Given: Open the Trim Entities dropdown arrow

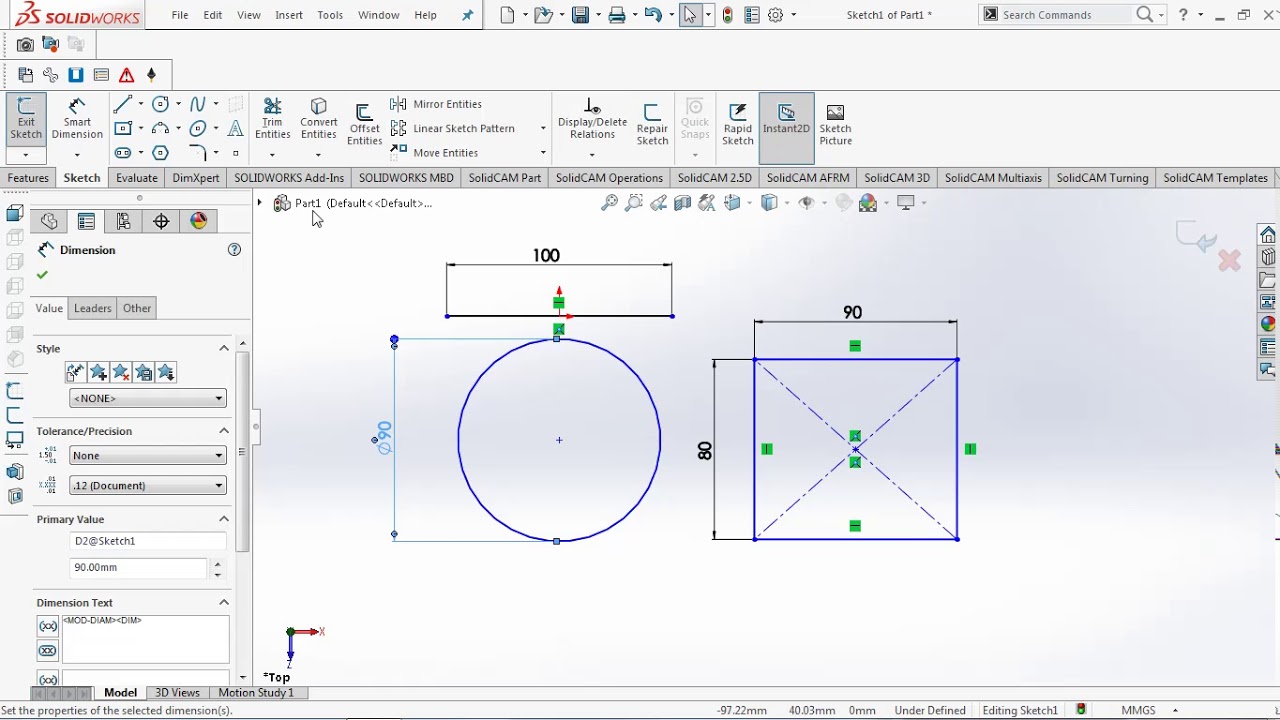Looking at the screenshot, I should [272, 154].
